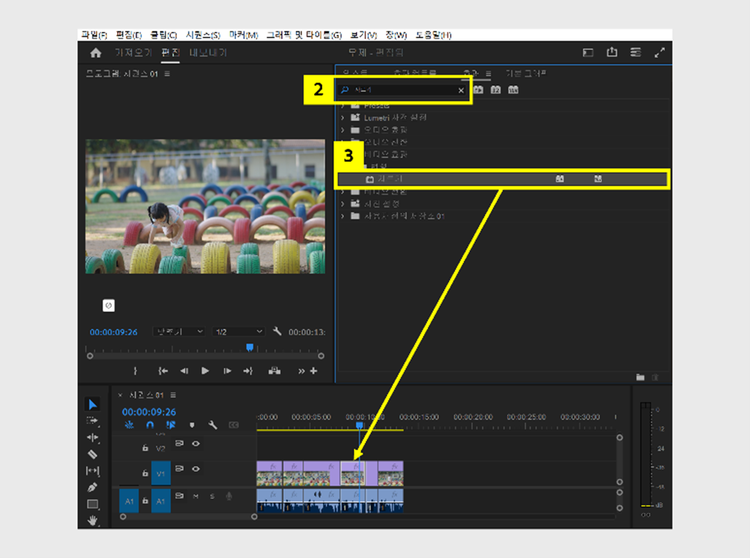Expand the folder row below the highlighted effect
Image resolution: width=750 pixels, height=558 pixels.
342,191
